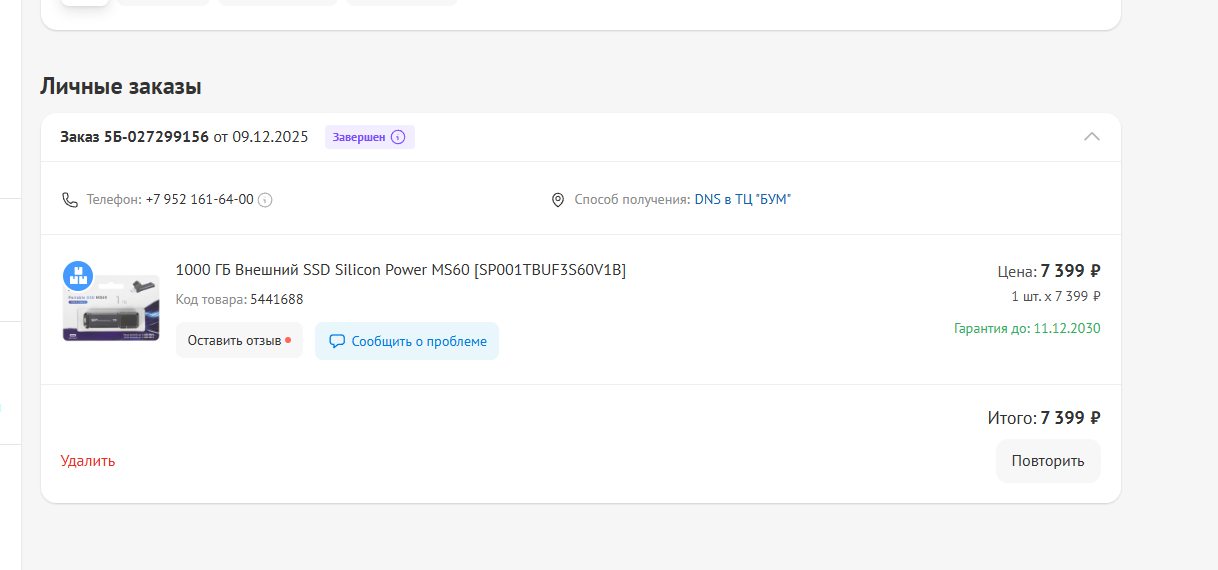The width and height of the screenshot is (1218, 570).
Task: Delete the order via Удалить
Action: click(88, 461)
